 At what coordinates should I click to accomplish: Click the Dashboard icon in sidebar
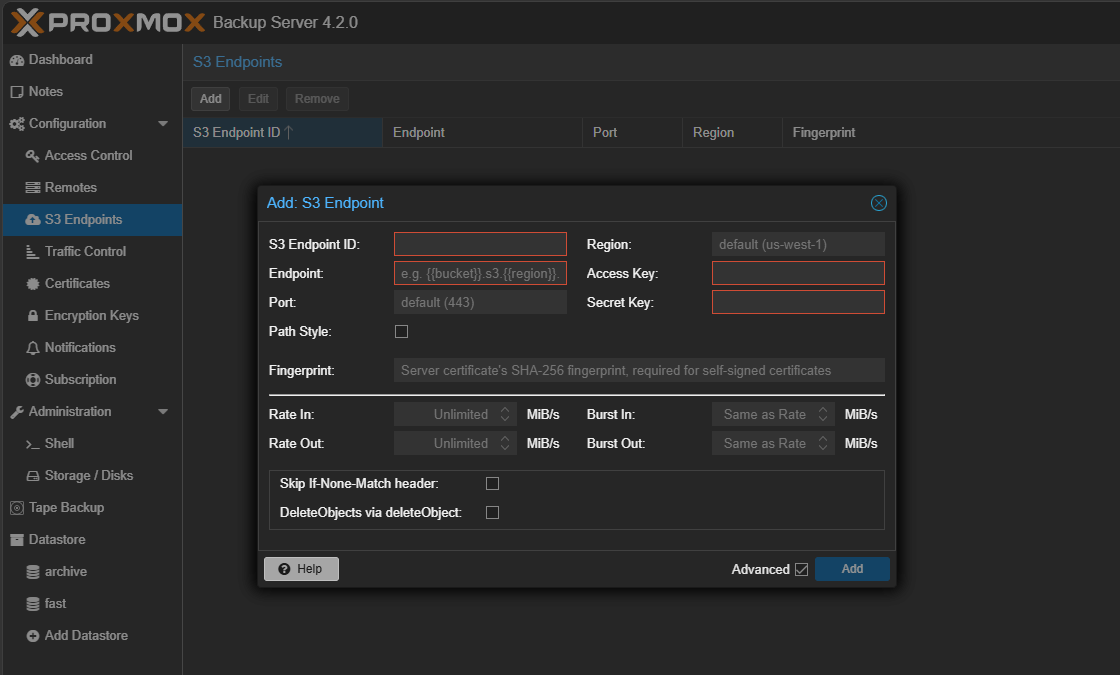(16, 60)
